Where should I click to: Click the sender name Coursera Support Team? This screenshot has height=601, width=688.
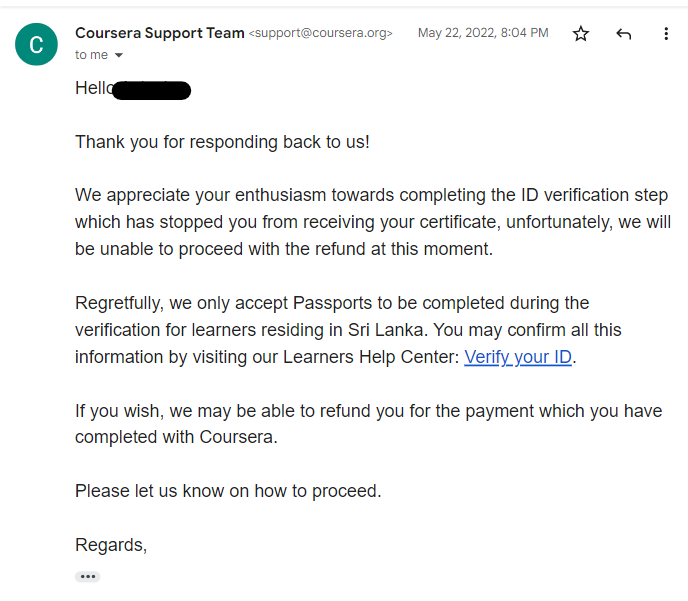coord(160,33)
